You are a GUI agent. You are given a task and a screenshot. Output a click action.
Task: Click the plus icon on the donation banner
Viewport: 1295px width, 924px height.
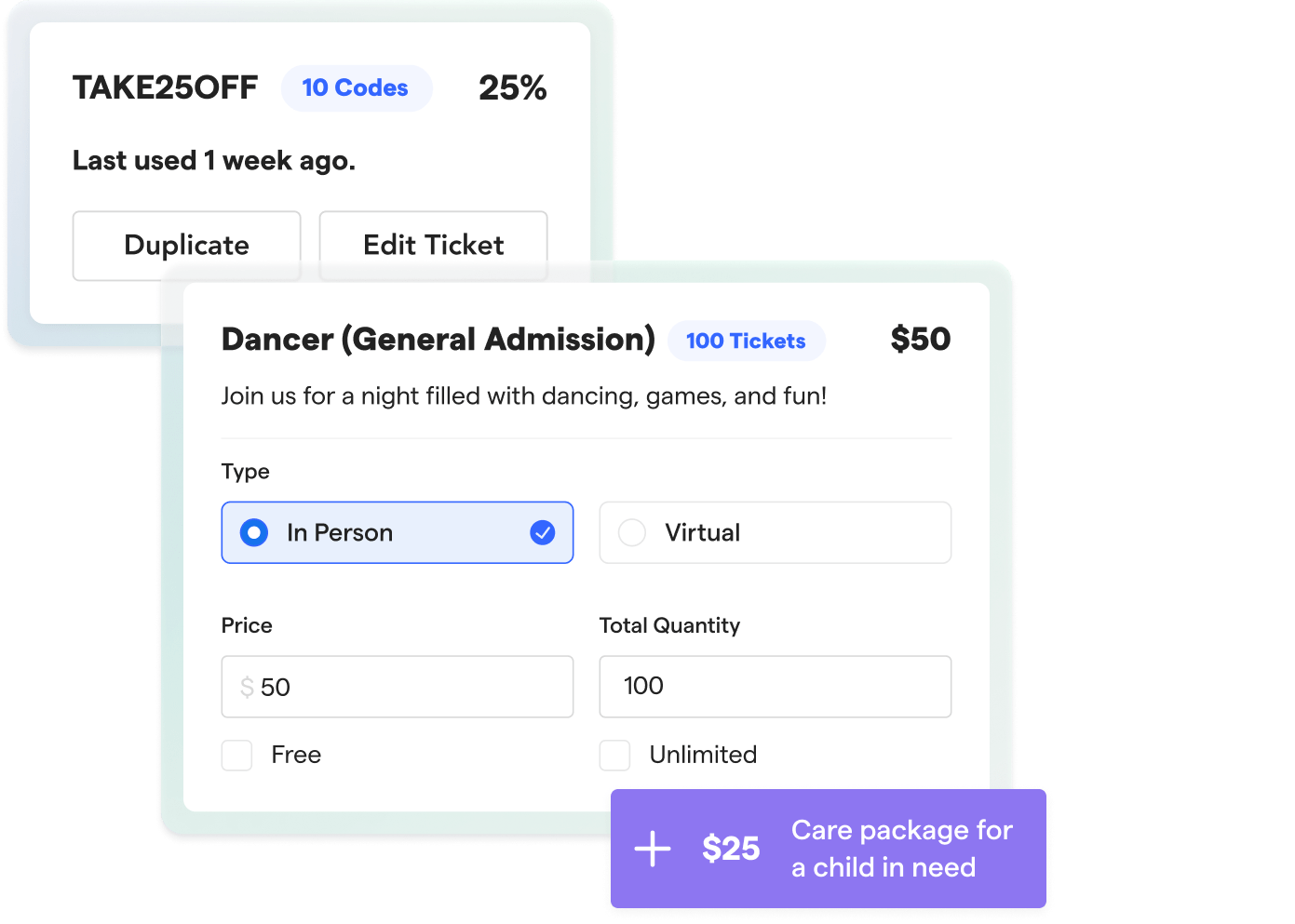click(653, 849)
